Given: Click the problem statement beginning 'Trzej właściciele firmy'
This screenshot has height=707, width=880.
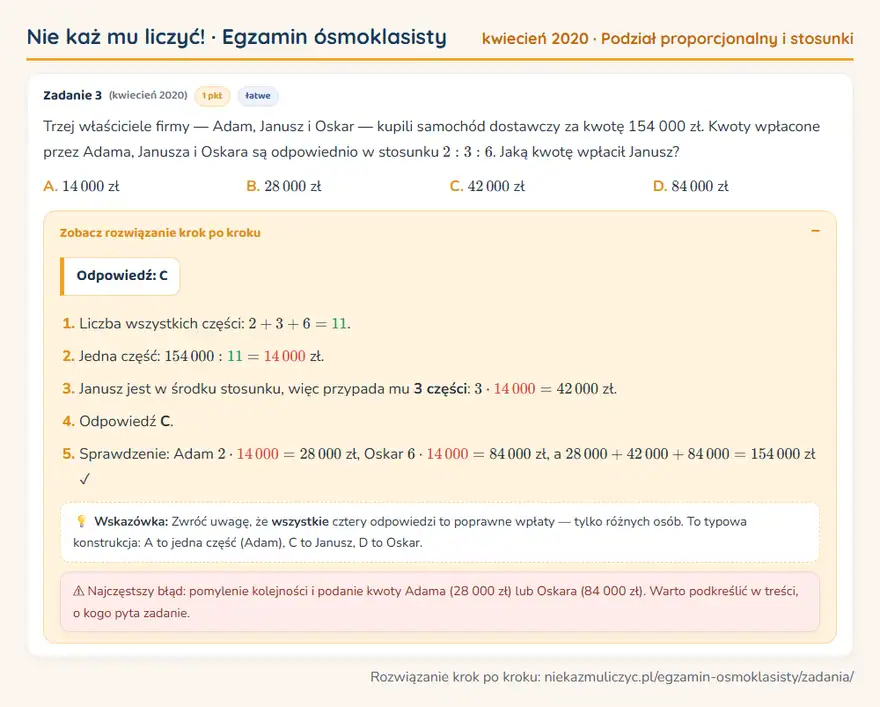Looking at the screenshot, I should coord(432,139).
